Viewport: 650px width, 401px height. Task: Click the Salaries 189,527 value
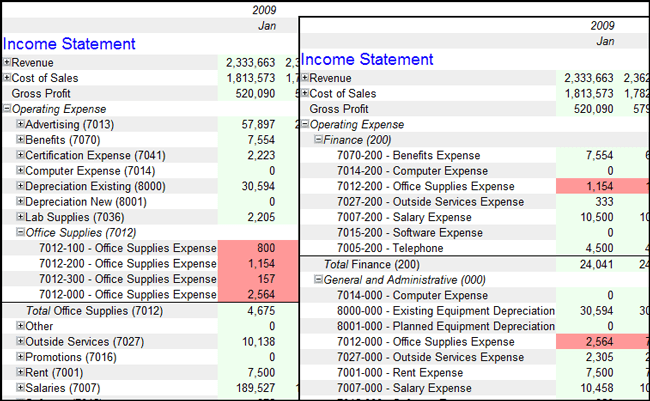pyautogui.click(x=255, y=388)
